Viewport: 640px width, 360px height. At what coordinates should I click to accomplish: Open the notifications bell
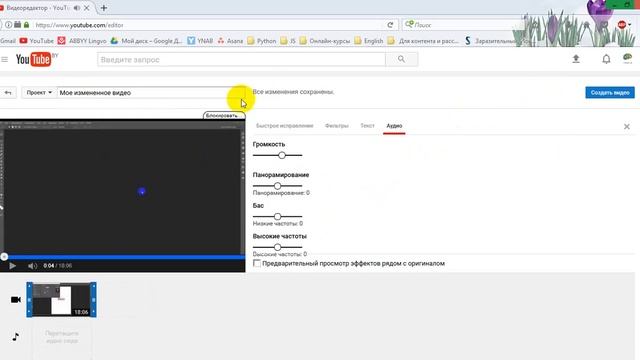606,59
